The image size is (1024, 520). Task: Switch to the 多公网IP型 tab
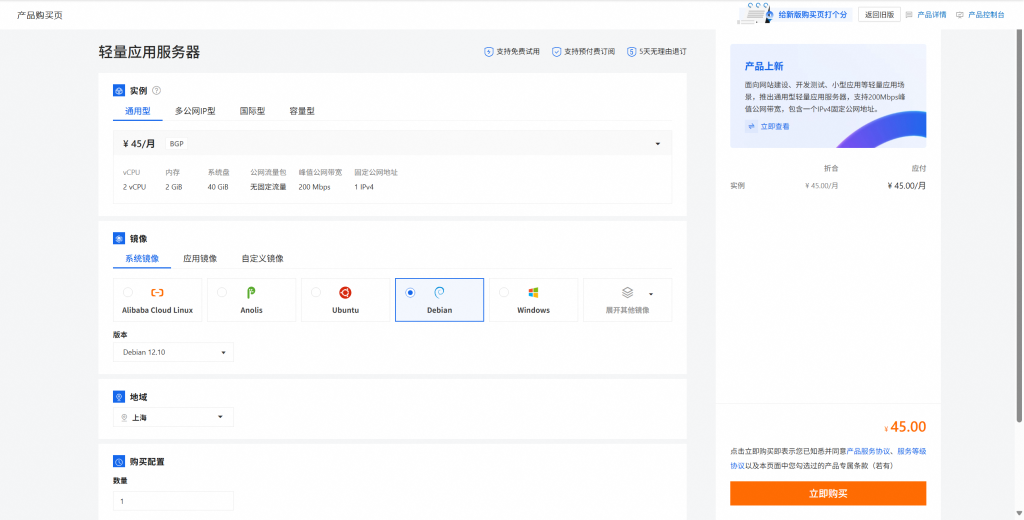click(195, 111)
